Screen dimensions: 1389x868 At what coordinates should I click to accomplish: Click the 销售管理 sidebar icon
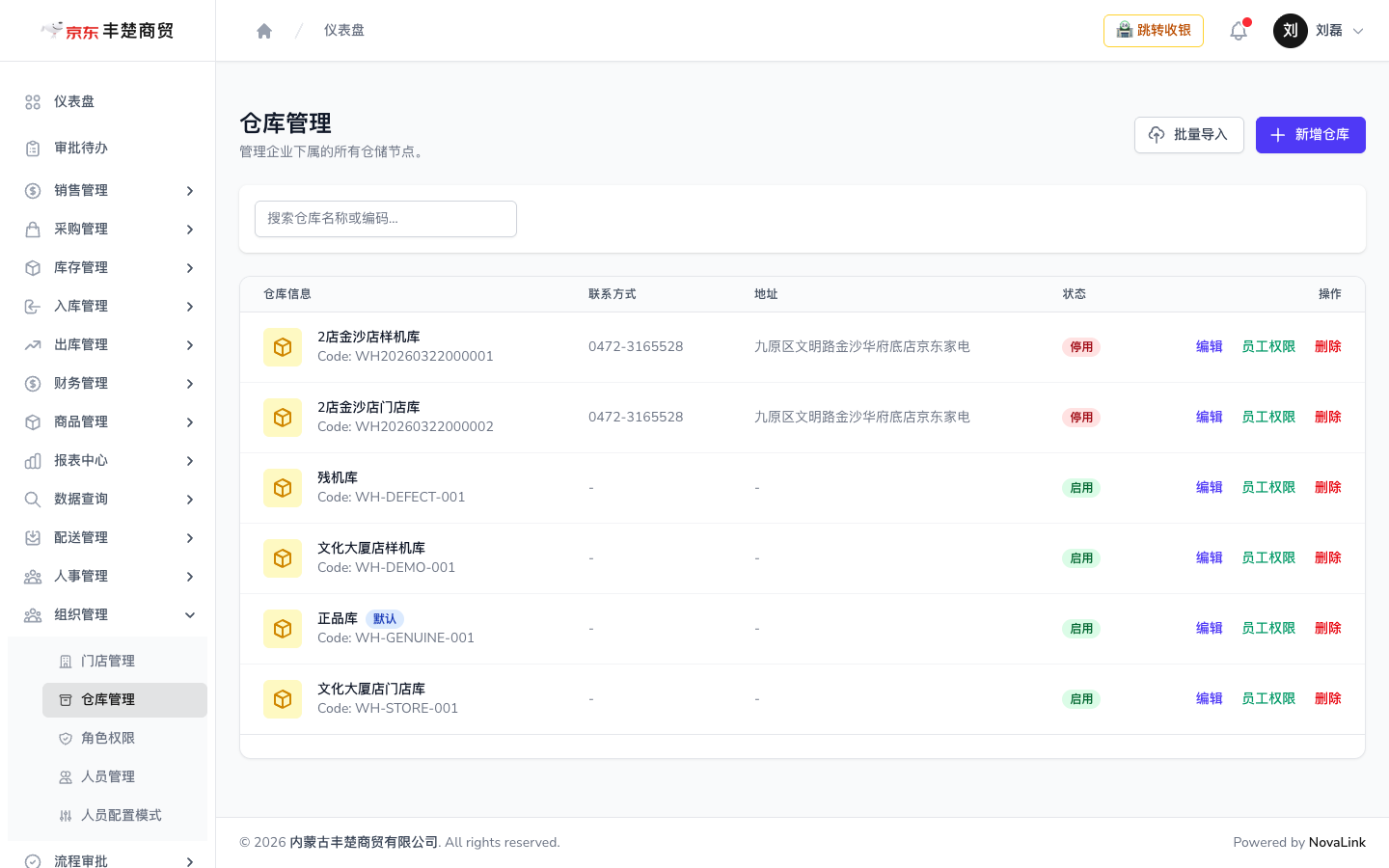33,191
